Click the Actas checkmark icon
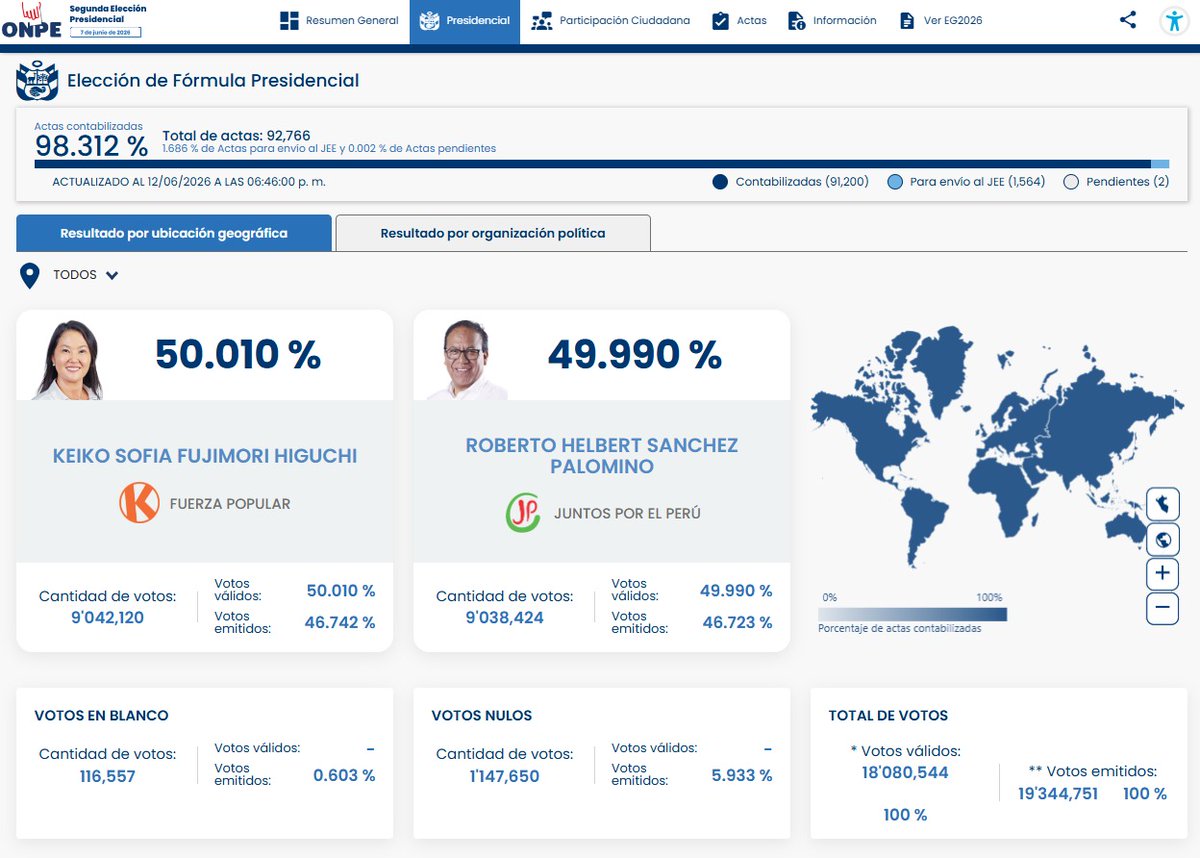Screen dimensions: 1200x858 pyautogui.click(x=720, y=20)
